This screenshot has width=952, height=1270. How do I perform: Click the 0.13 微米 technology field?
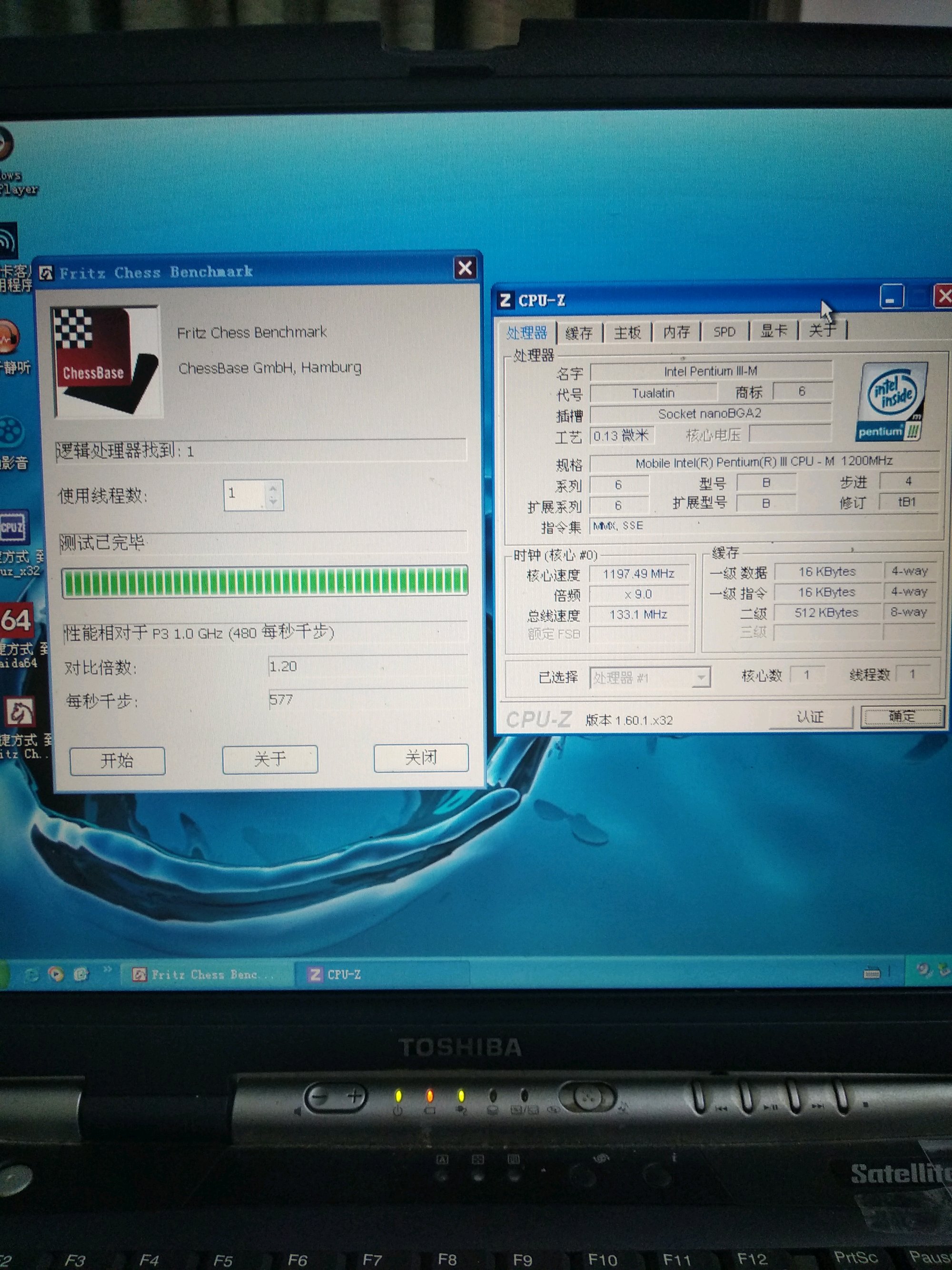pyautogui.click(x=622, y=436)
